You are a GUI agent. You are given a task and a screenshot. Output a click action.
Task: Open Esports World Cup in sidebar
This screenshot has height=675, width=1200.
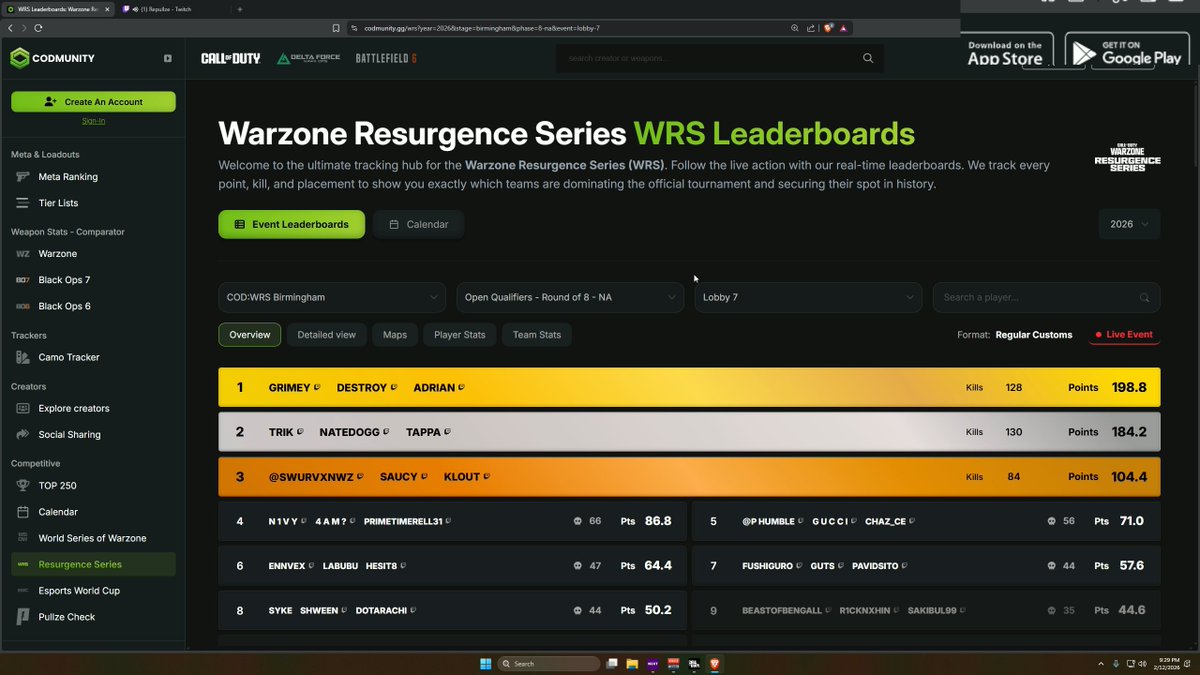pyautogui.click(x=93, y=590)
